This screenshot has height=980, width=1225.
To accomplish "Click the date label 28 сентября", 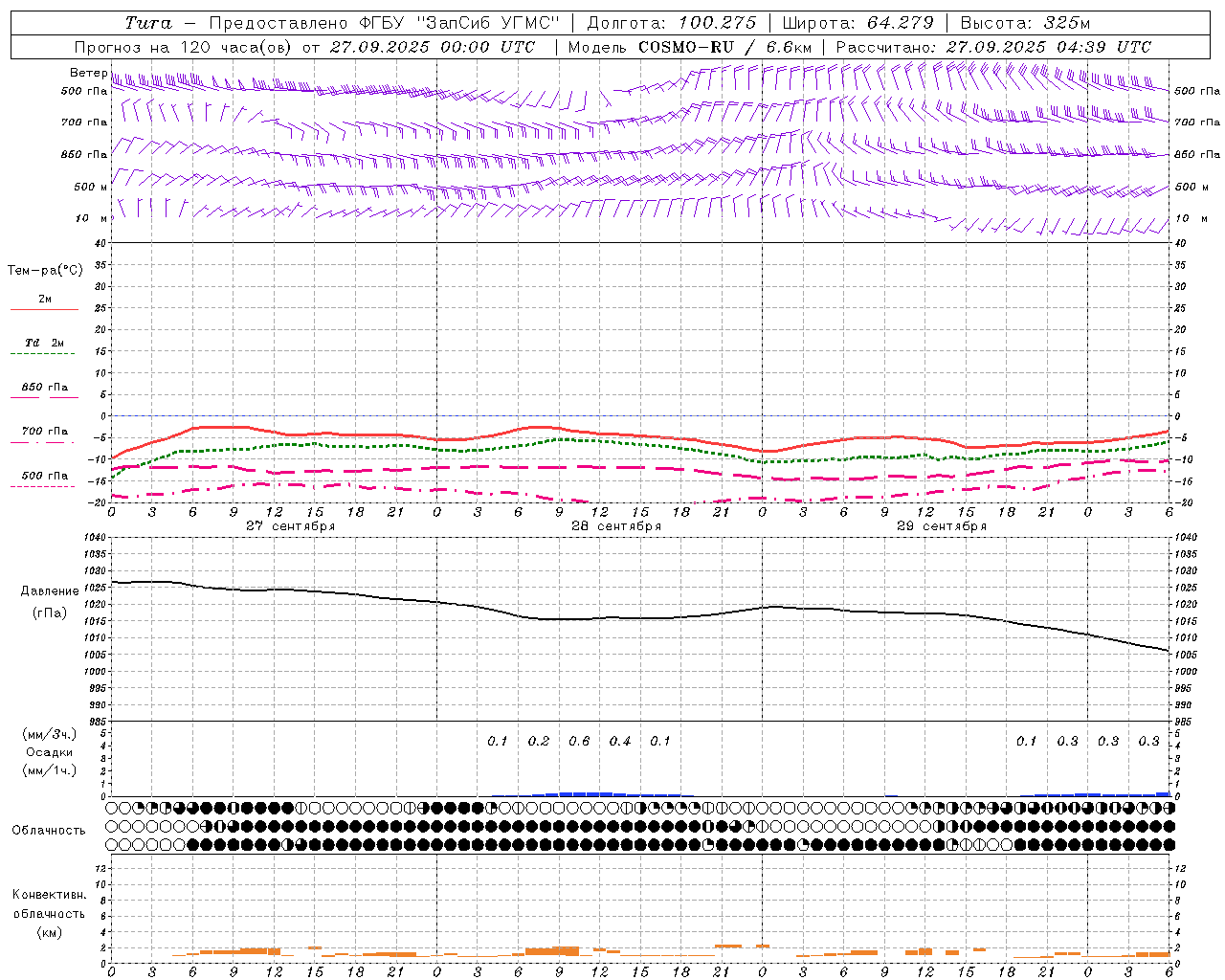I will click(x=616, y=526).
